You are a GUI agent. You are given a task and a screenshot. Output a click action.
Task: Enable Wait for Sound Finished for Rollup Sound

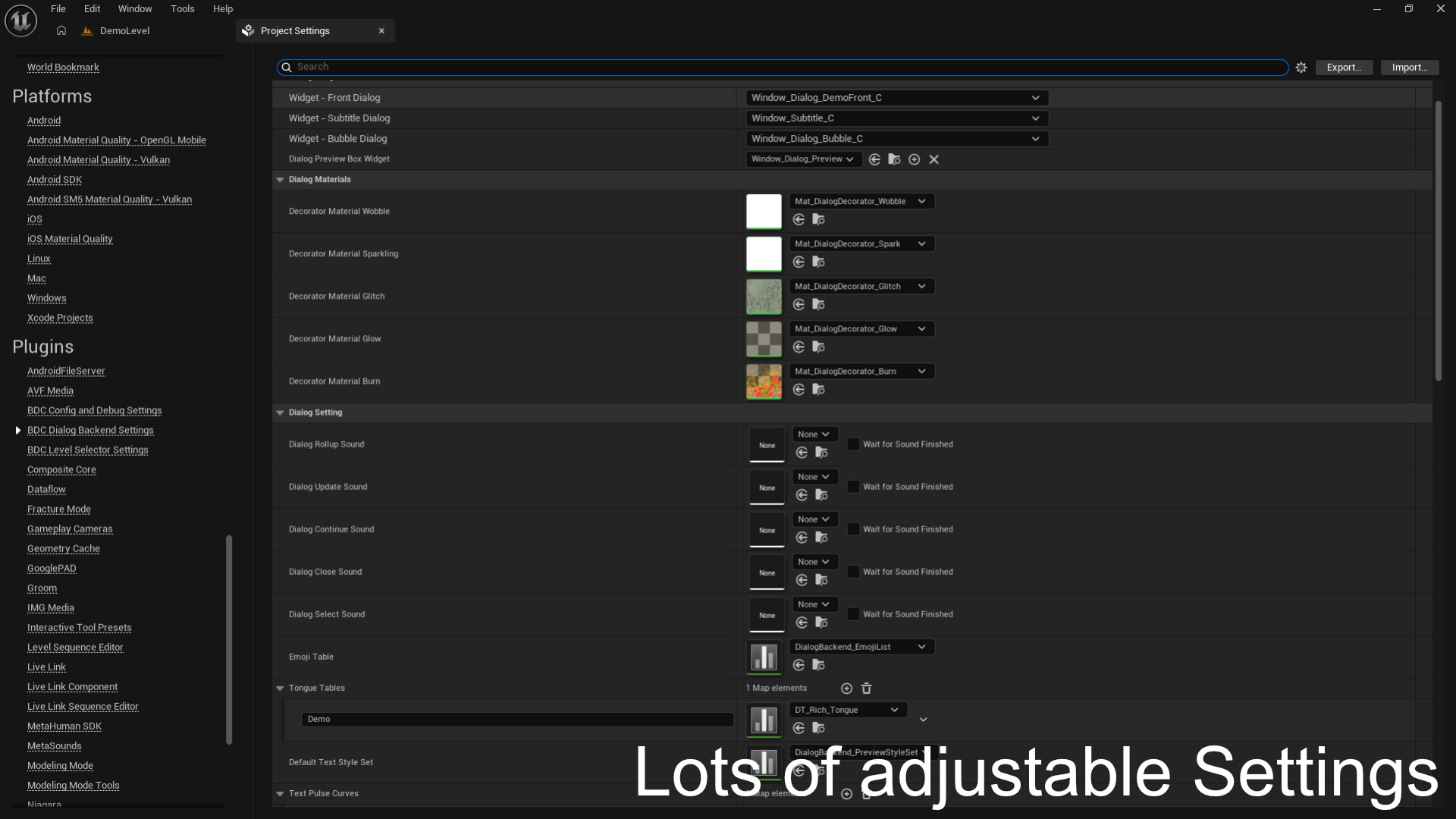click(853, 444)
